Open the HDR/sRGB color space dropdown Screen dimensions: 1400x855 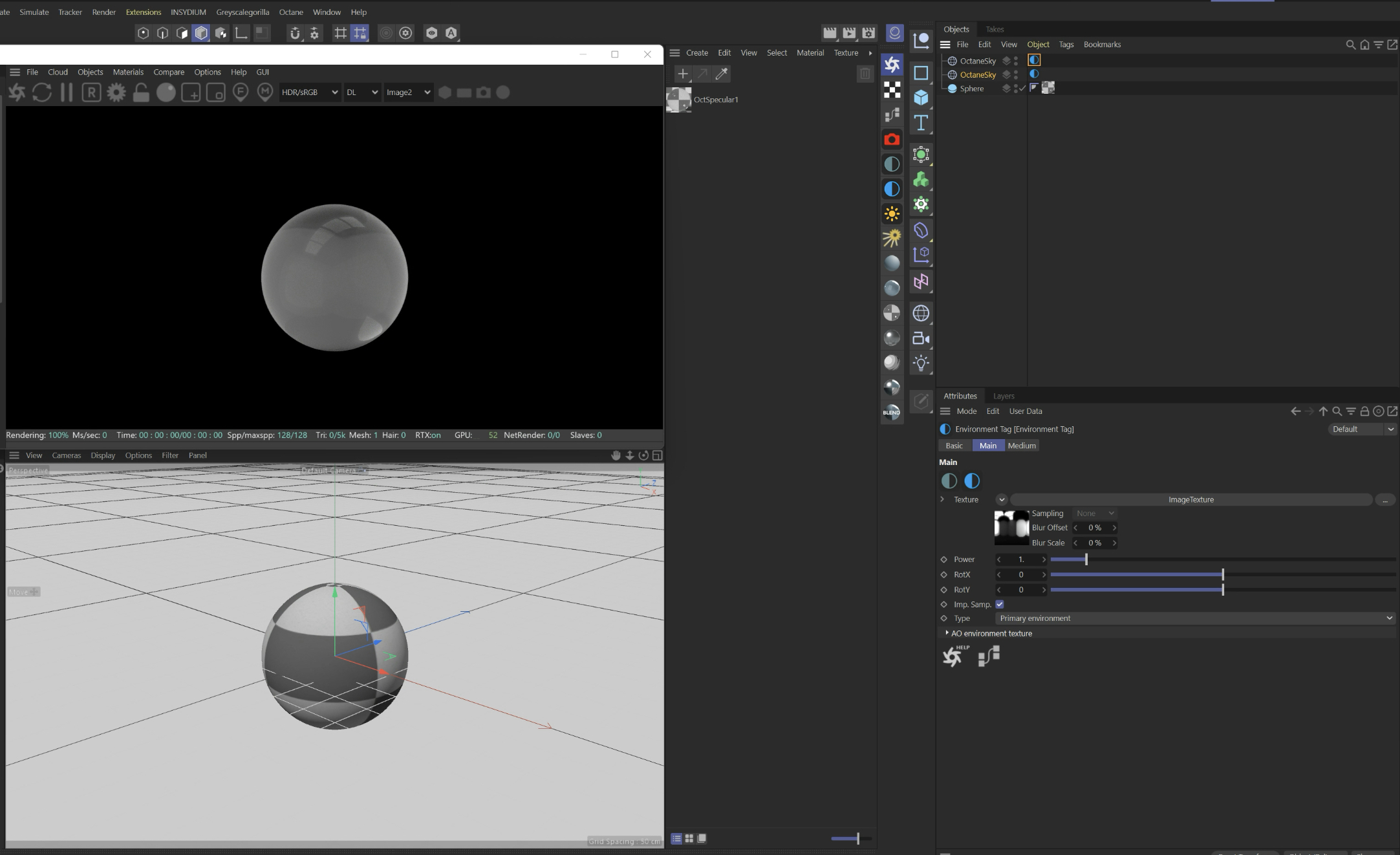click(x=310, y=92)
